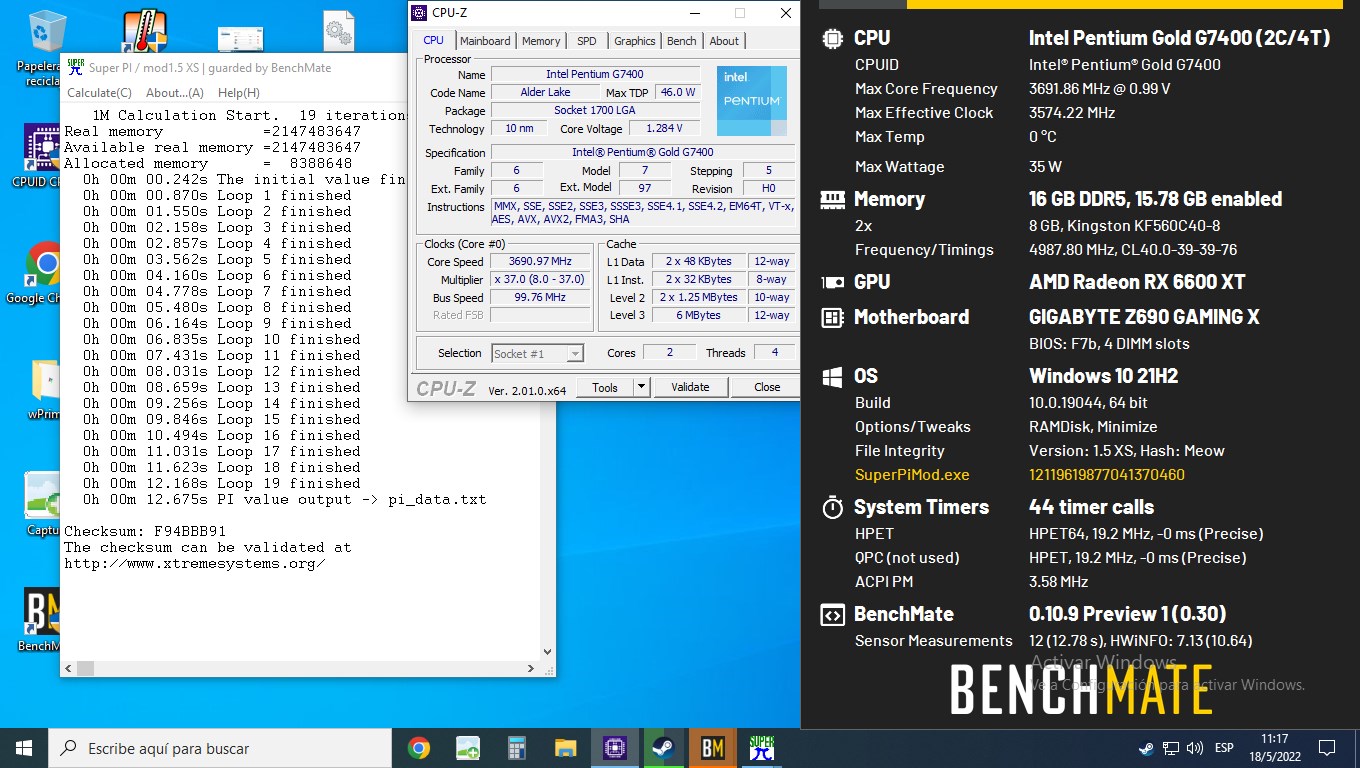The width and height of the screenshot is (1360, 768).
Task: Switch to the Memory tab
Action: (541, 41)
